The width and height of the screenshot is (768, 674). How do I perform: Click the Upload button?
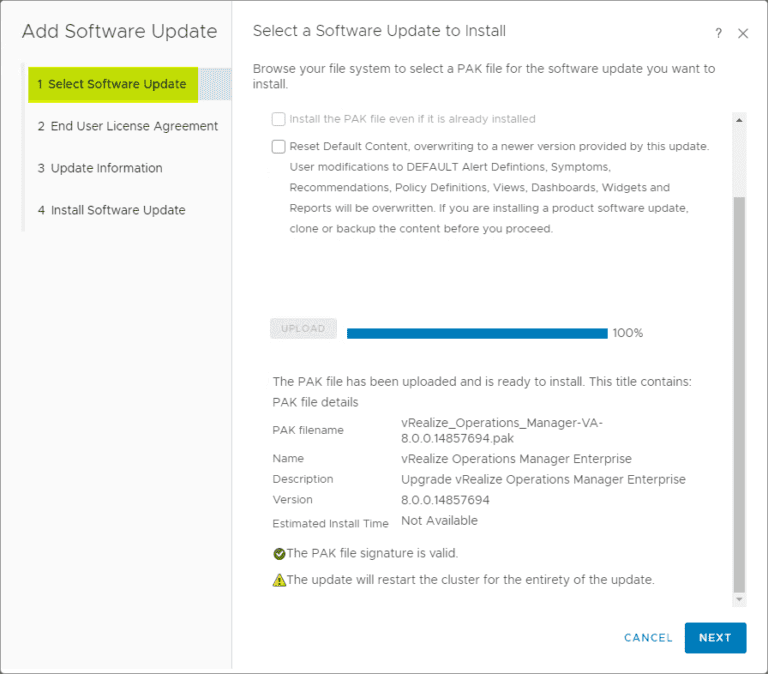point(303,329)
